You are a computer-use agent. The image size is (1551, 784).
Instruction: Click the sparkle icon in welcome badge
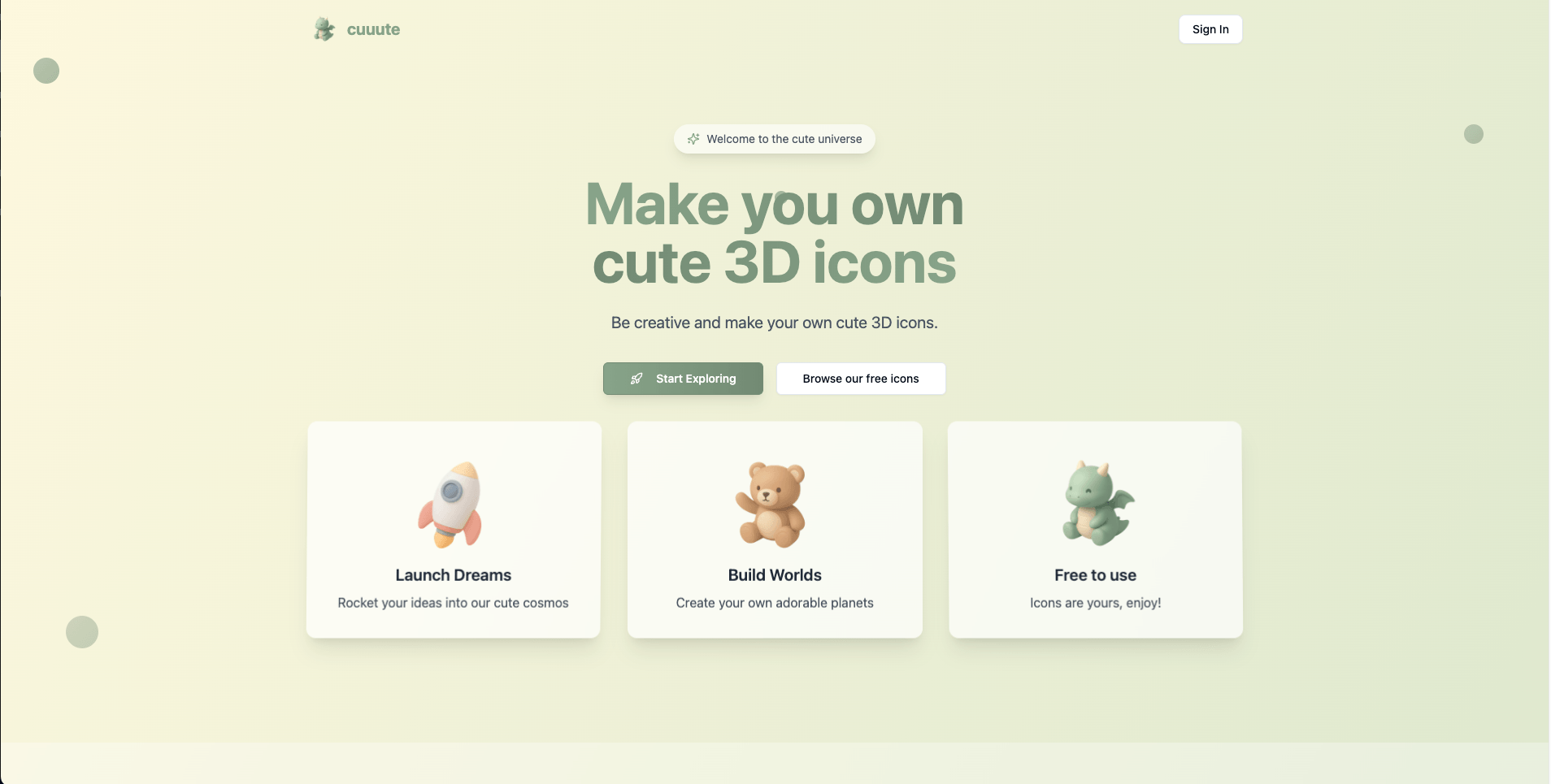click(x=693, y=139)
